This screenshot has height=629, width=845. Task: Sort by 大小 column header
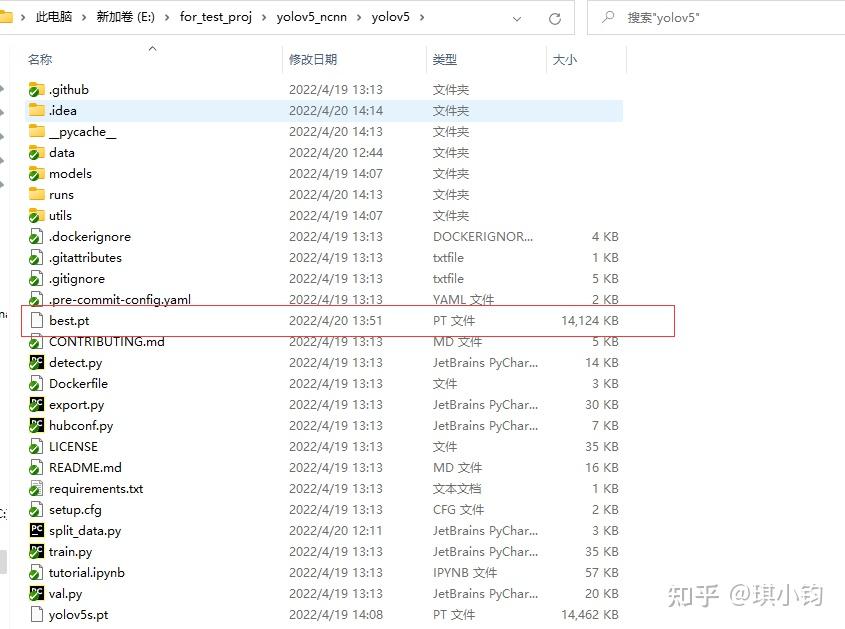pyautogui.click(x=565, y=60)
